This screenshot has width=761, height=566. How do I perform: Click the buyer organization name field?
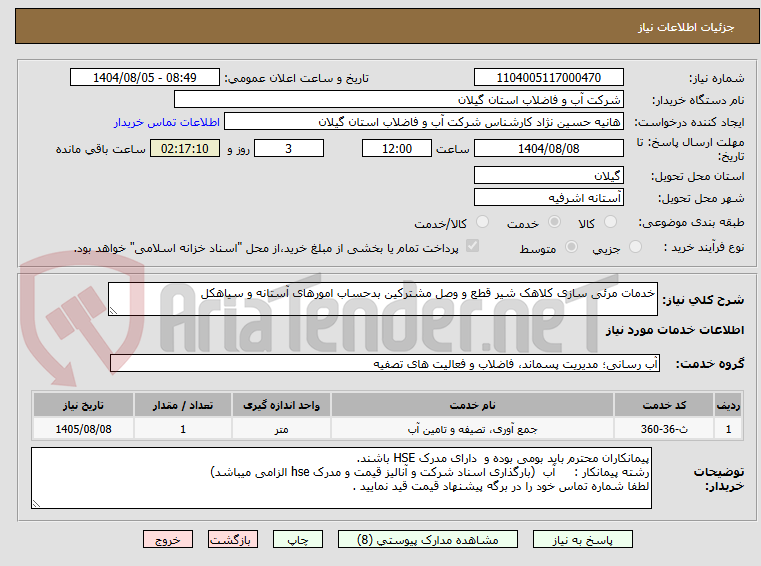click(x=398, y=100)
